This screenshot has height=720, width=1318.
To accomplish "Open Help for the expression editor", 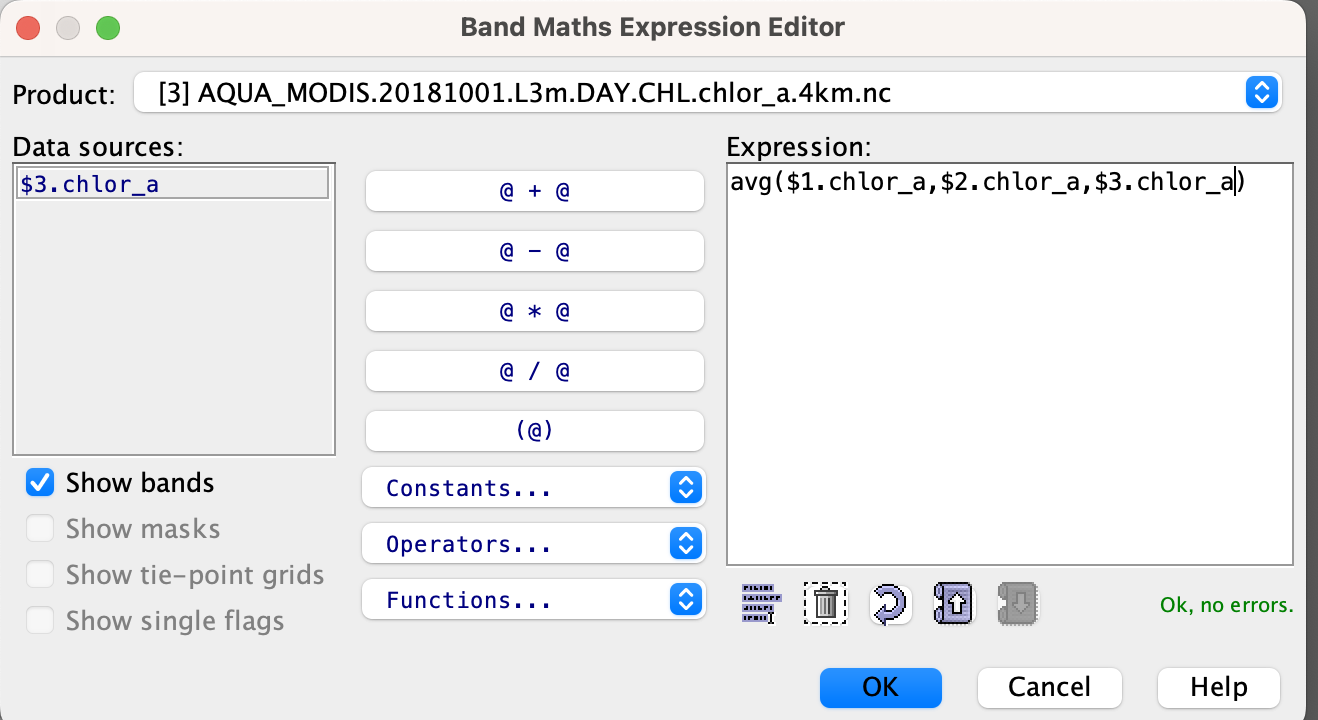I will click(x=1219, y=687).
